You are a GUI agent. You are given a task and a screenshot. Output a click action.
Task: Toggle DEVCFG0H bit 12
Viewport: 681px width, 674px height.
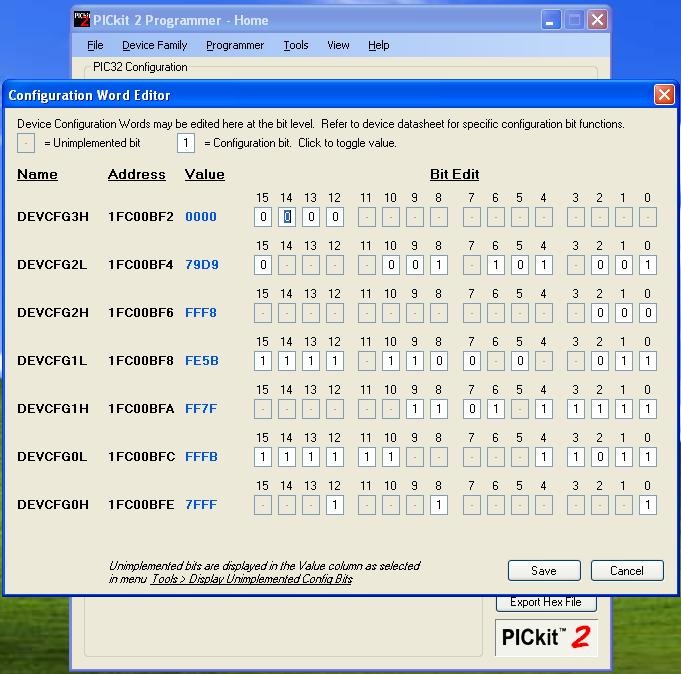click(334, 505)
